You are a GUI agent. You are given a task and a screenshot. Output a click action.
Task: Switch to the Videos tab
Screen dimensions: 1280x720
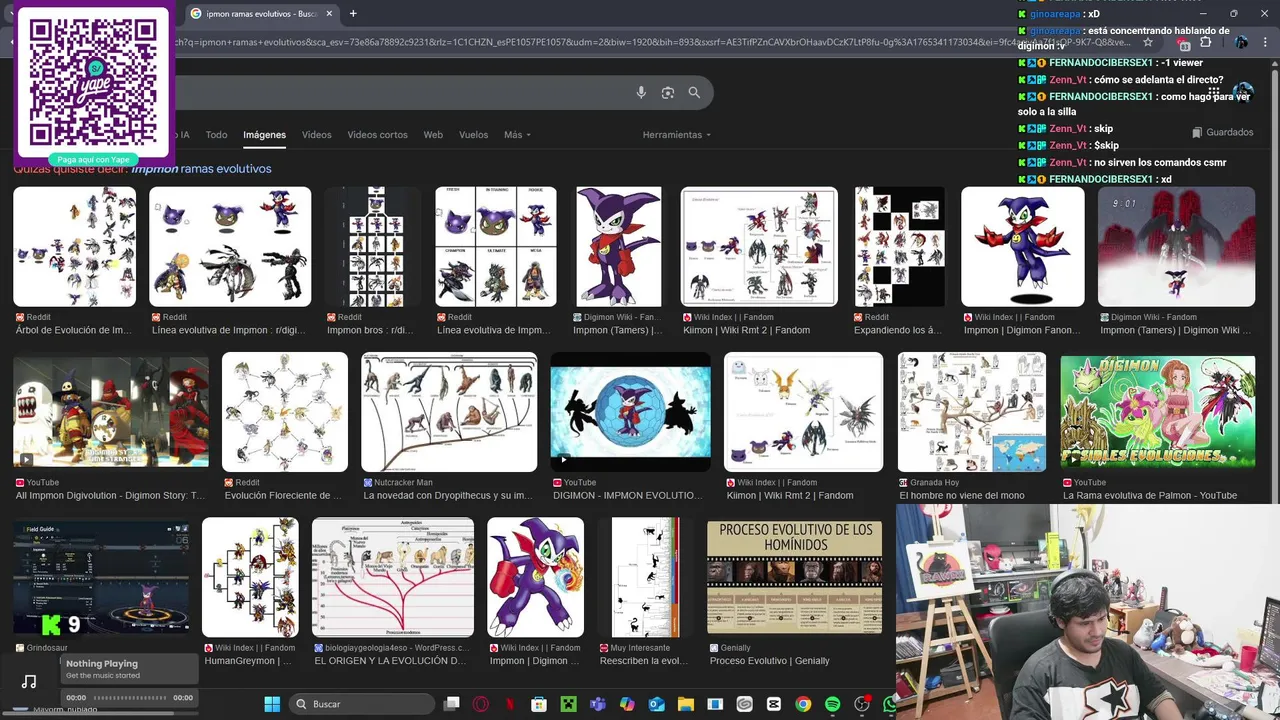coord(317,135)
